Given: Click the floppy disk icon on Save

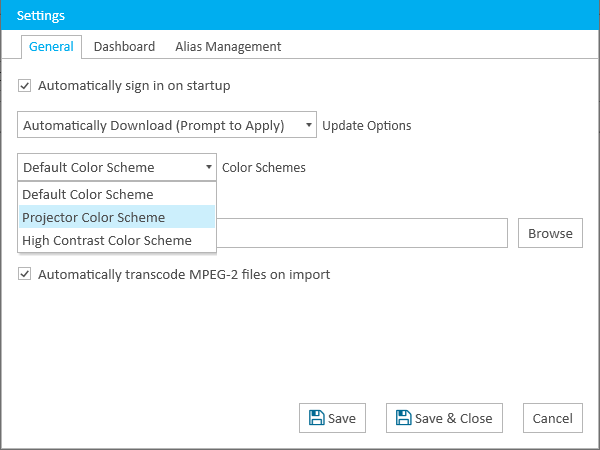Looking at the screenshot, I should (316, 418).
